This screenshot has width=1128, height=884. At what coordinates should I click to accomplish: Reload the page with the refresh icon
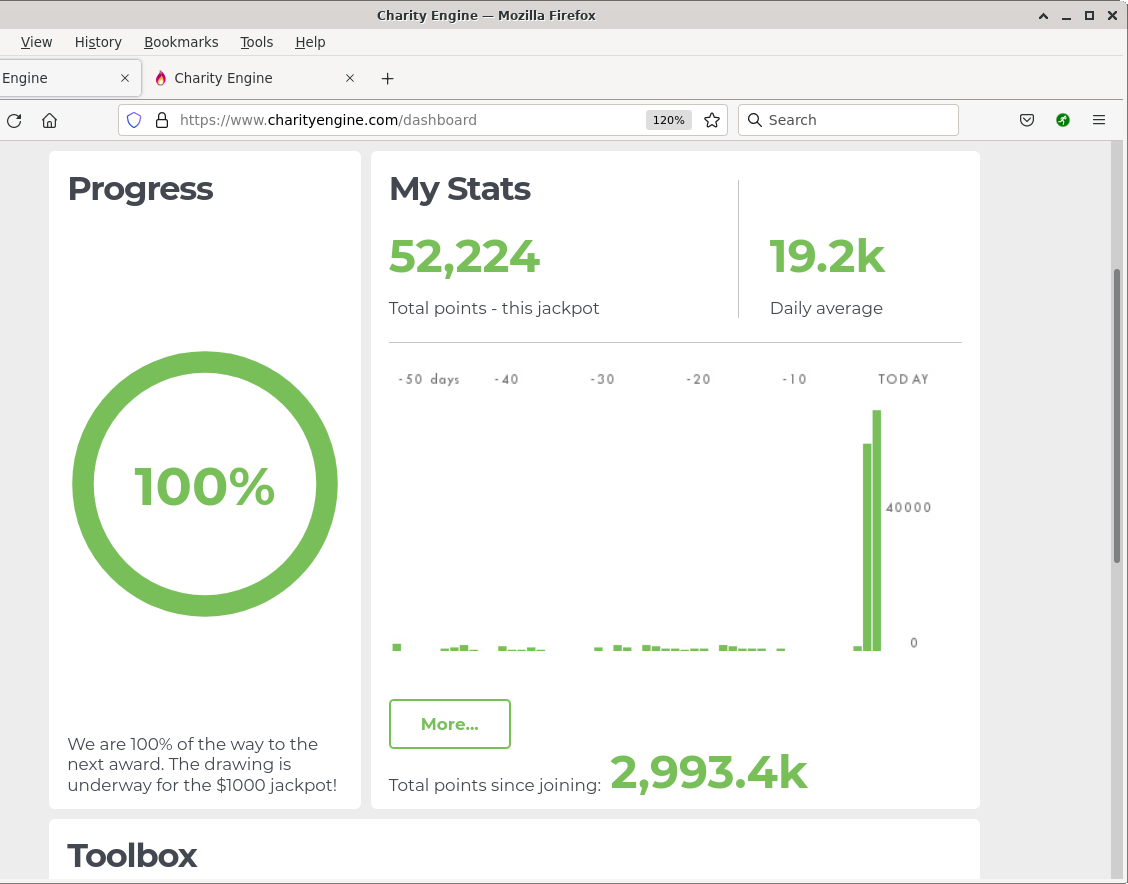click(x=14, y=120)
